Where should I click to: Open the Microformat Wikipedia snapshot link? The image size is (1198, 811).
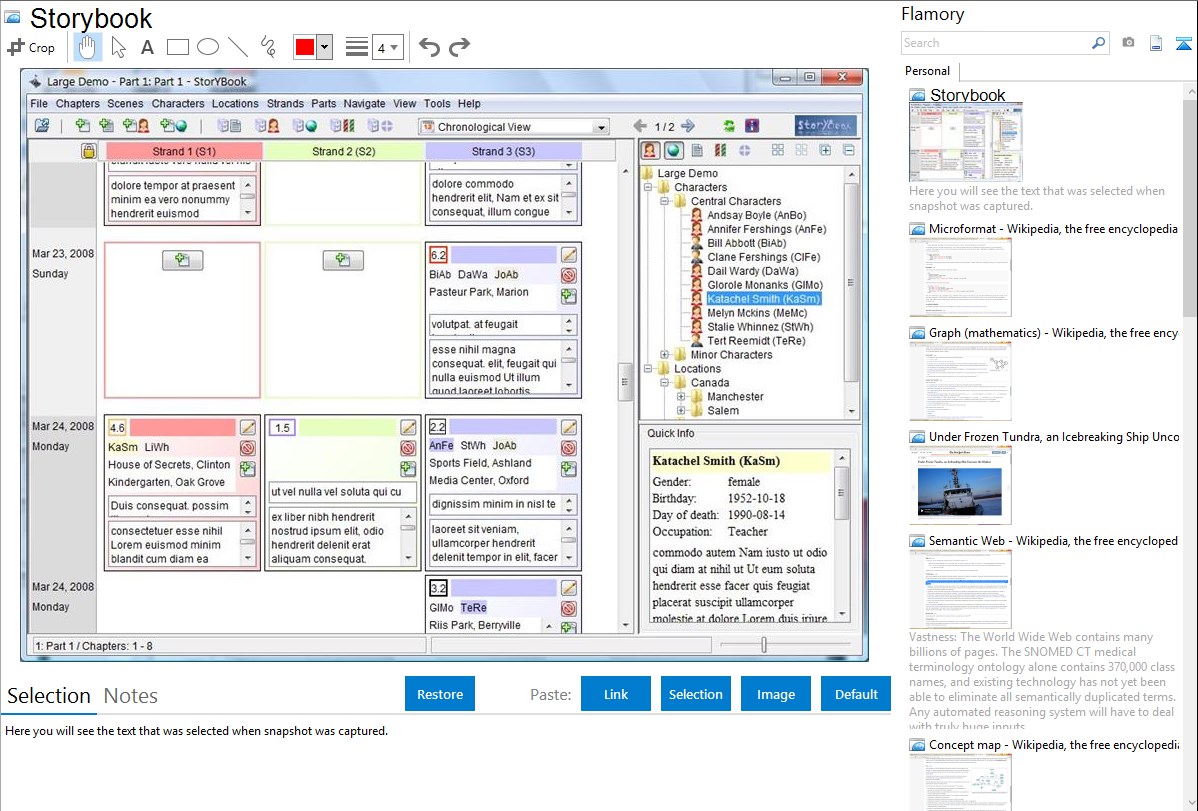(1053, 229)
